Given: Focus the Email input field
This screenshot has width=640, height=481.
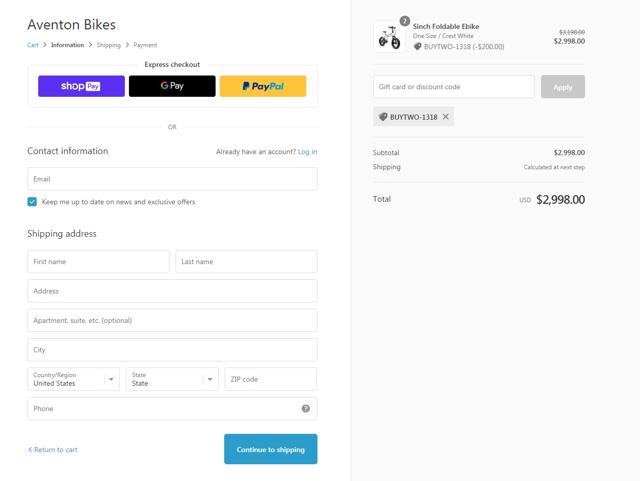Looking at the screenshot, I should pos(172,179).
